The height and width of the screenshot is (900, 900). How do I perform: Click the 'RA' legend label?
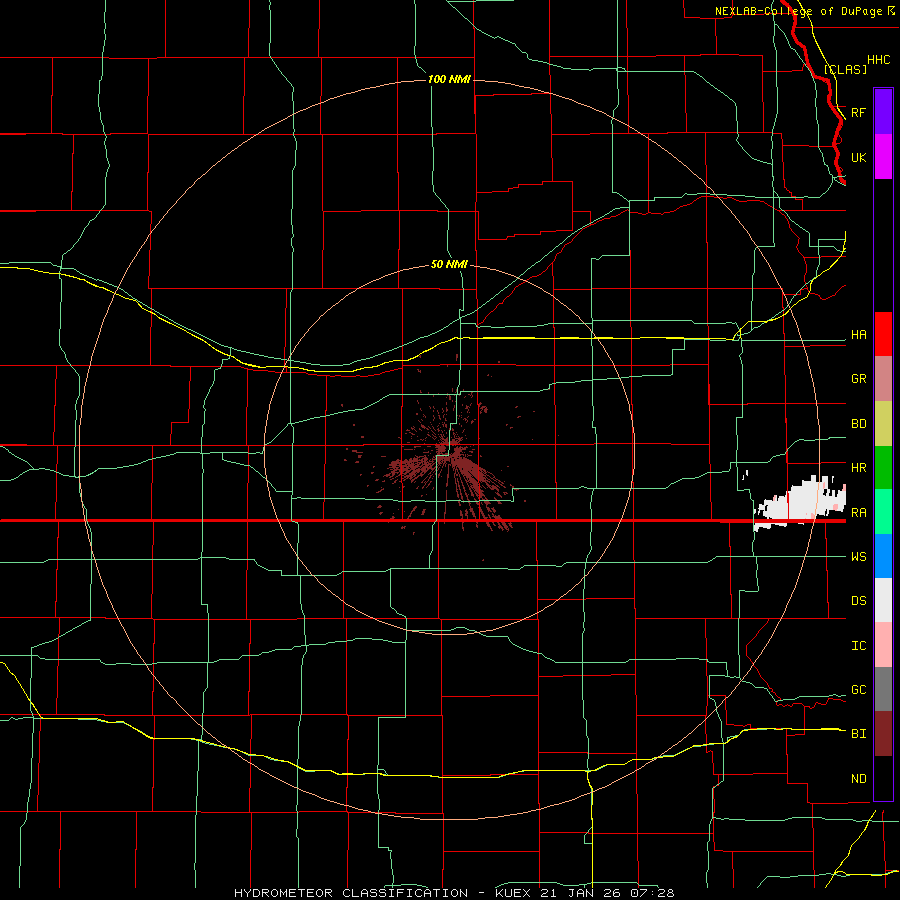click(858, 513)
